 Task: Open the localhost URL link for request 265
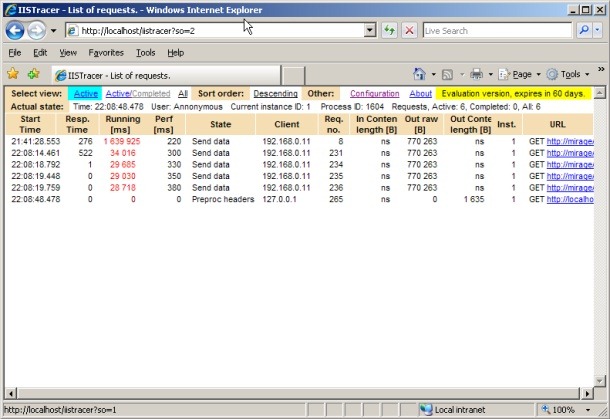click(570, 199)
